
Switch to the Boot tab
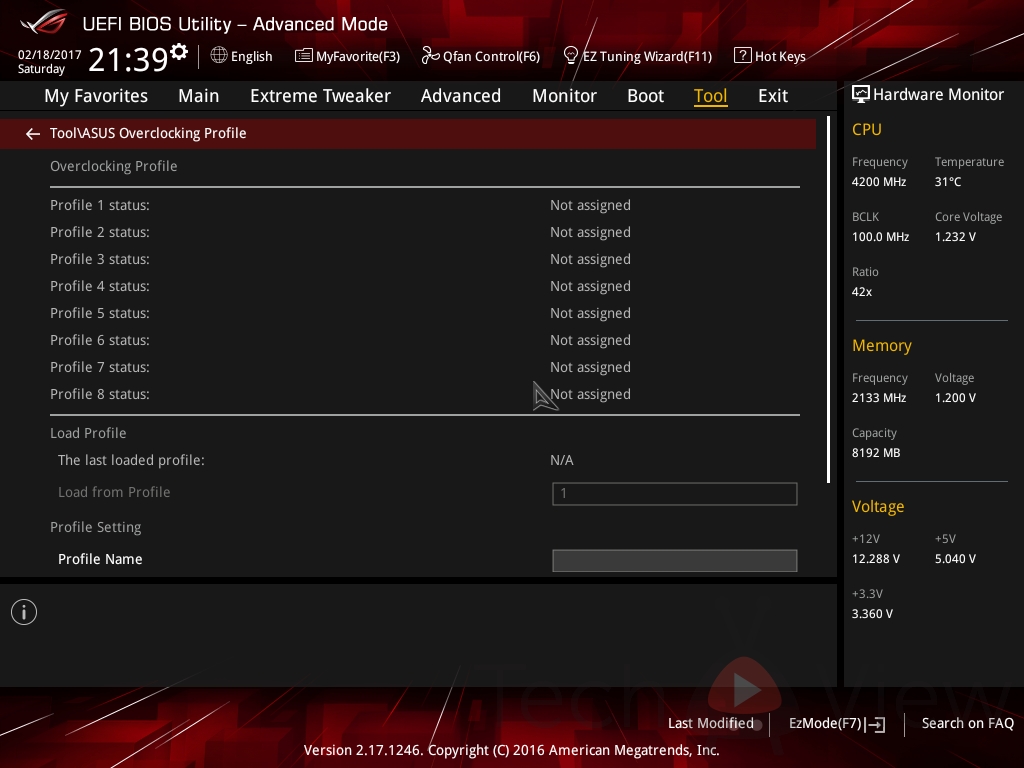coord(645,96)
